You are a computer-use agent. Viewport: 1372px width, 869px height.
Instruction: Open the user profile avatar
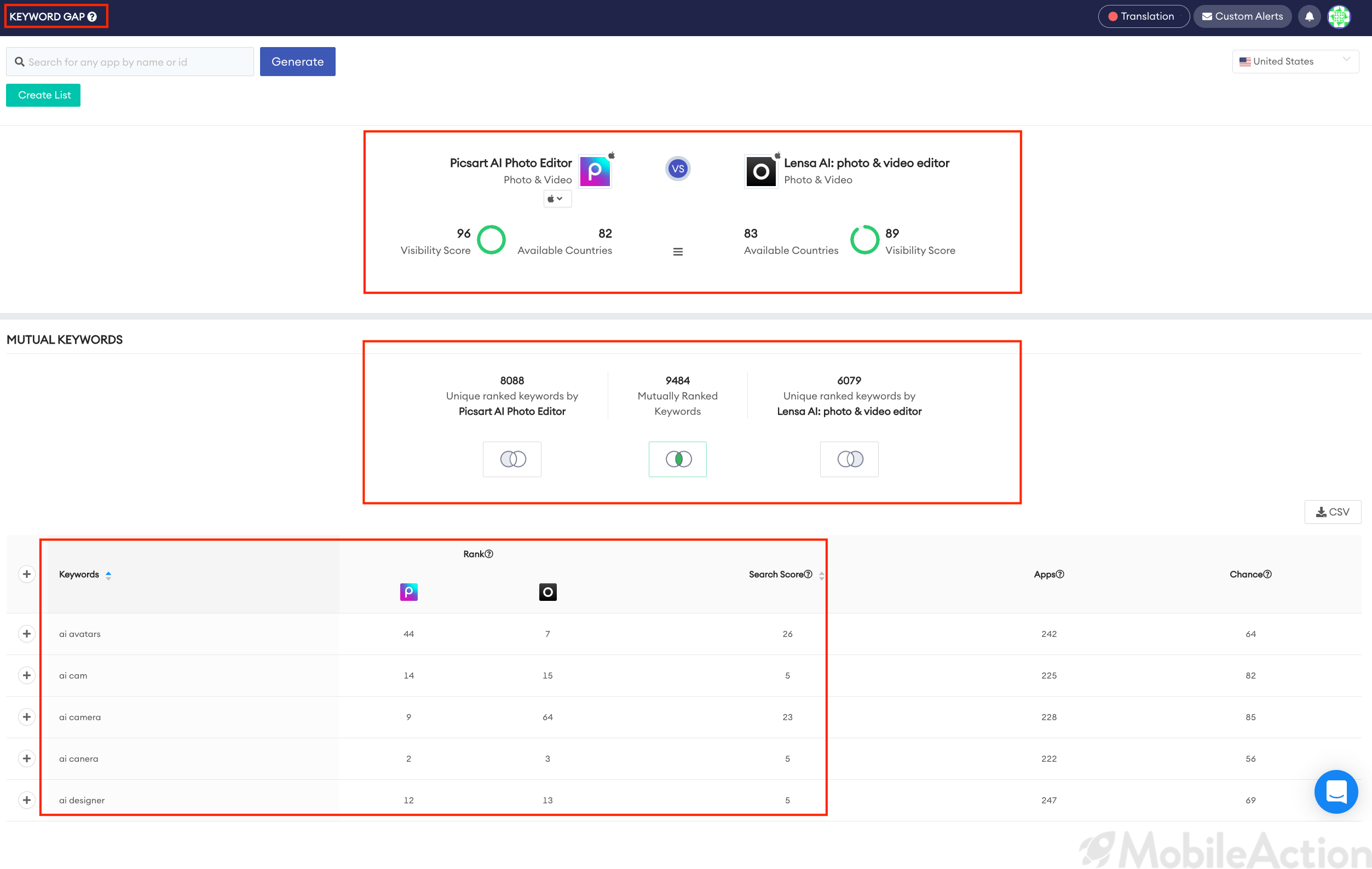[x=1339, y=16]
